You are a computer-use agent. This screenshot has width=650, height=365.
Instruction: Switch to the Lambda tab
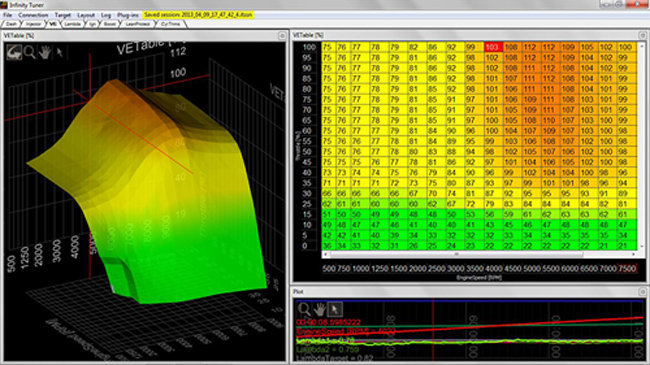tap(73, 24)
